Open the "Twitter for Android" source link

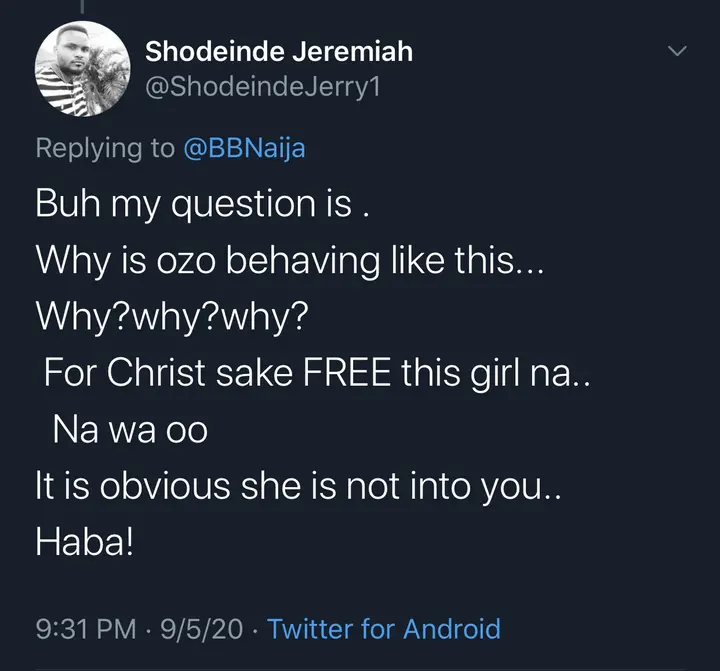pyautogui.click(x=383, y=629)
